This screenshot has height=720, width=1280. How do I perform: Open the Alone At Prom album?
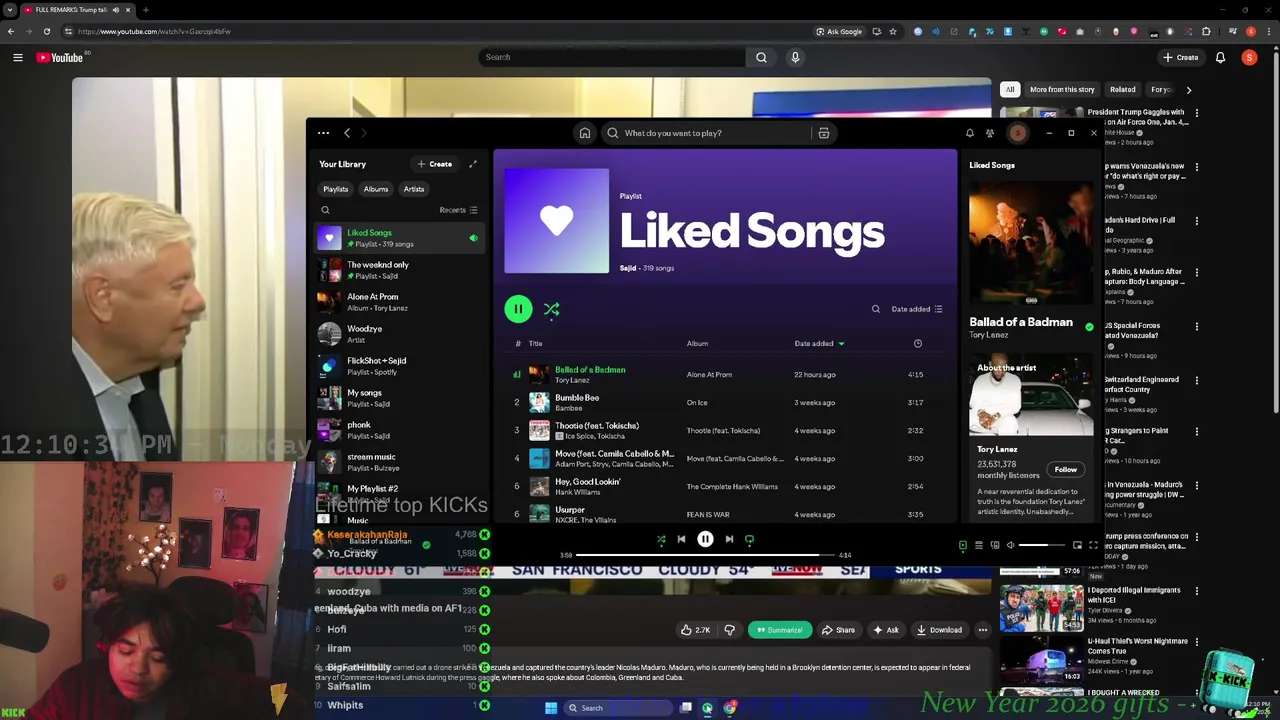[400, 302]
